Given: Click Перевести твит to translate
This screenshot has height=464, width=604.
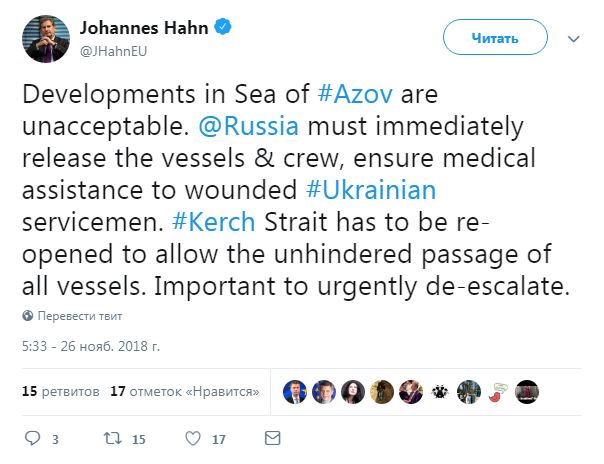Looking at the screenshot, I should [x=76, y=315].
